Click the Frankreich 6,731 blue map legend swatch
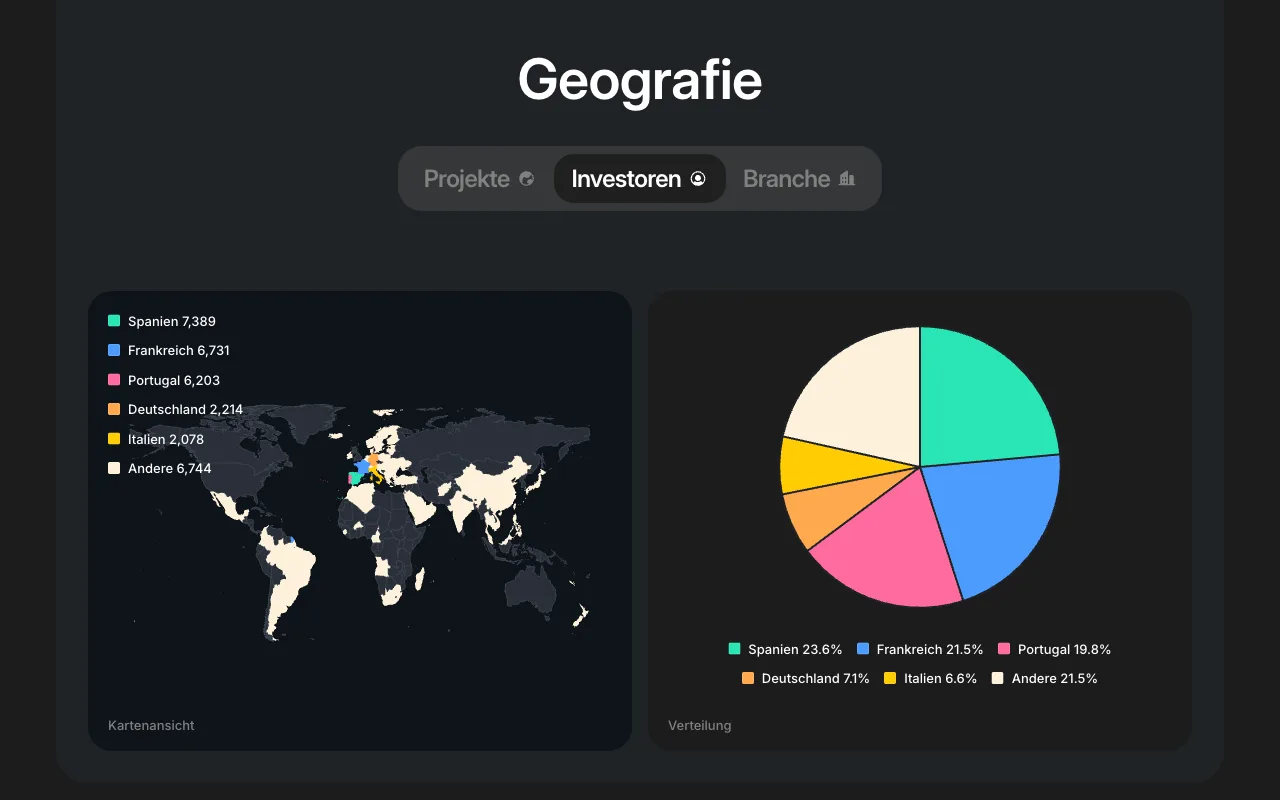This screenshot has height=800, width=1280. coord(114,350)
